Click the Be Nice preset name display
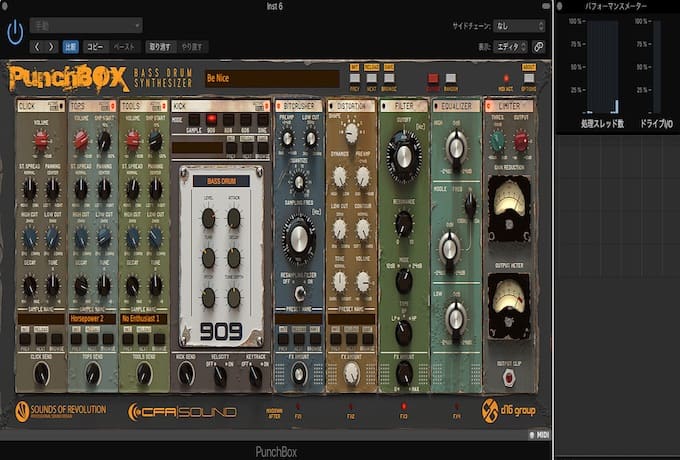 272,78
